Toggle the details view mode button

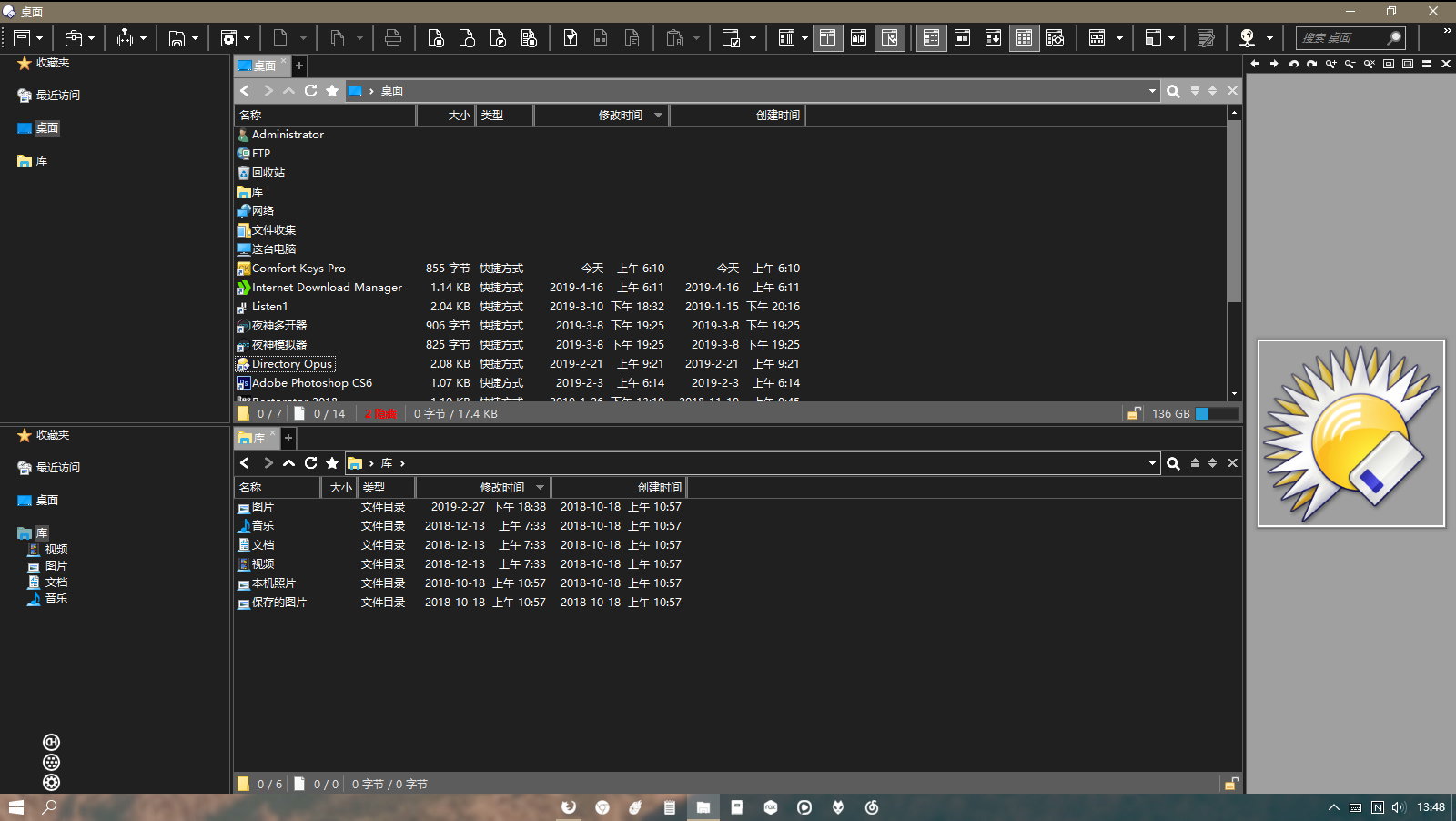(931, 38)
